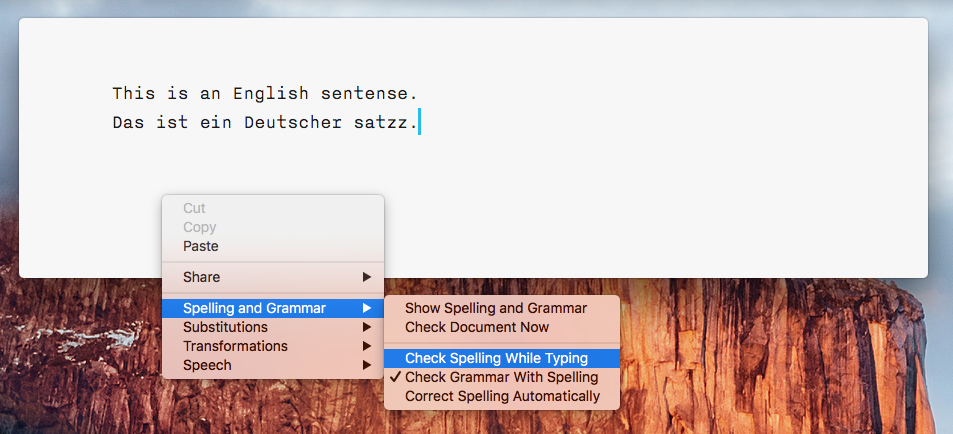Open the Share submenu
953x434 pixels.
point(273,277)
